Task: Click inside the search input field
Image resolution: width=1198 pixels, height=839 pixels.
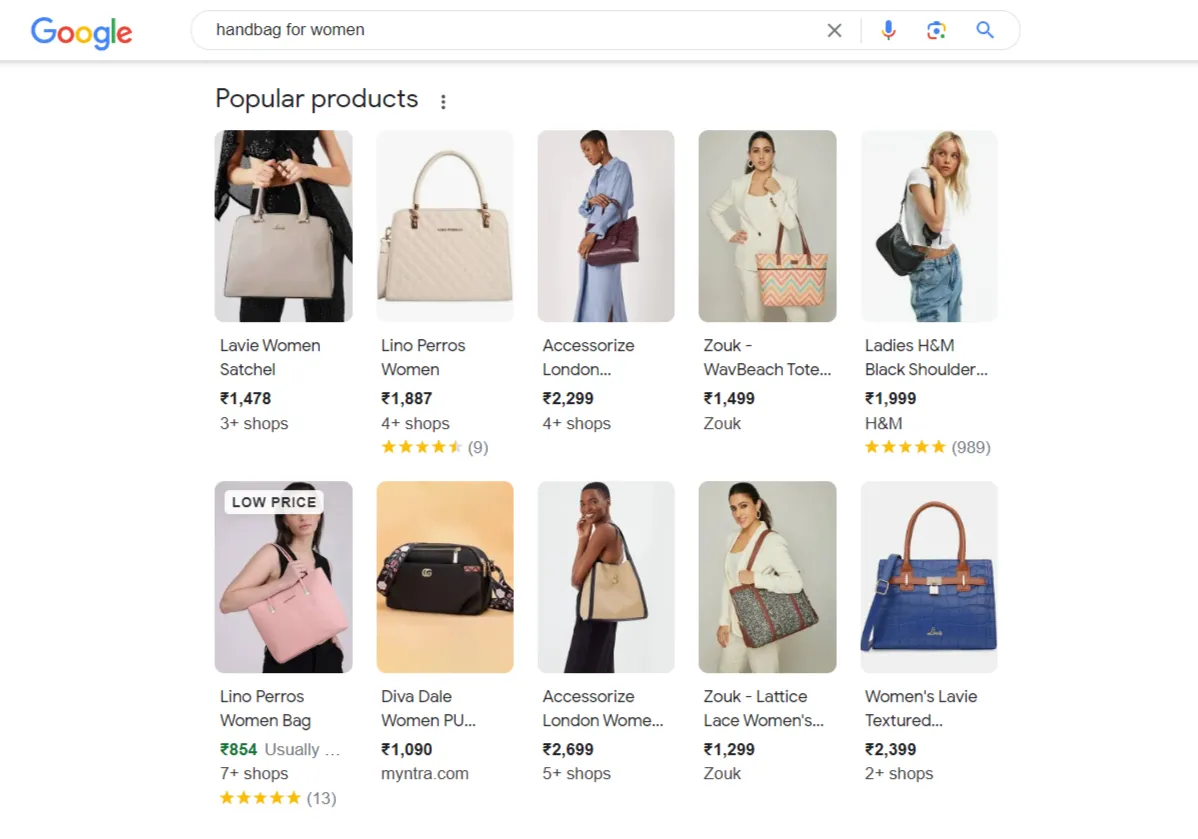Action: point(500,30)
